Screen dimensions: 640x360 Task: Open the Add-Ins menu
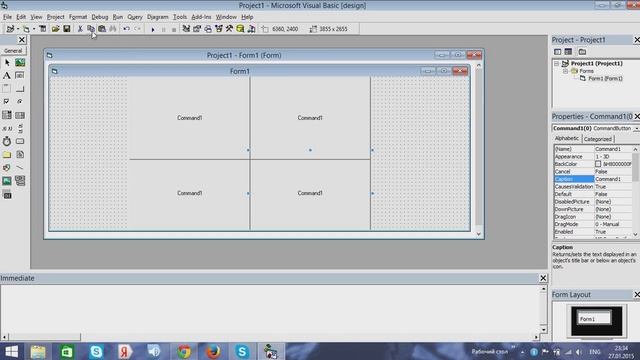[201, 17]
